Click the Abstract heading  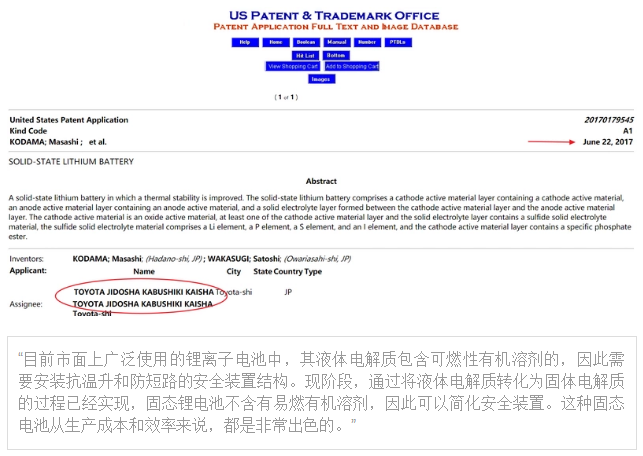tap(321, 181)
